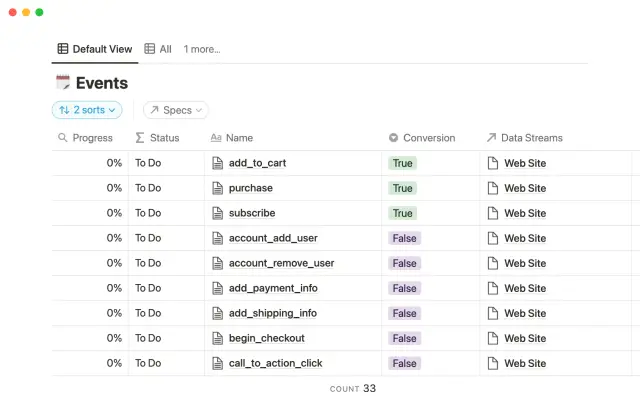Click the page icon next to account_add_user
Image resolution: width=640 pixels, height=400 pixels.
218,238
